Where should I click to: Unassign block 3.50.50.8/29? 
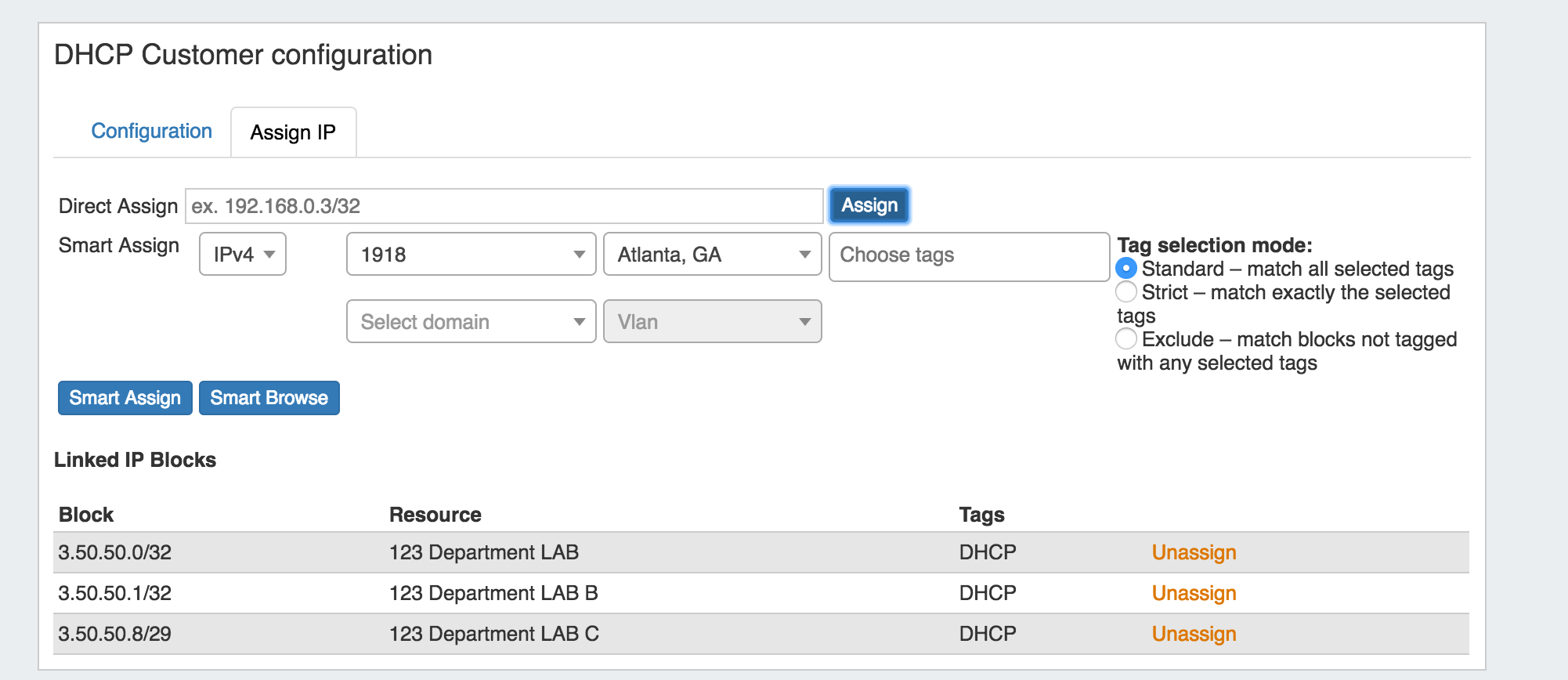tap(1193, 634)
